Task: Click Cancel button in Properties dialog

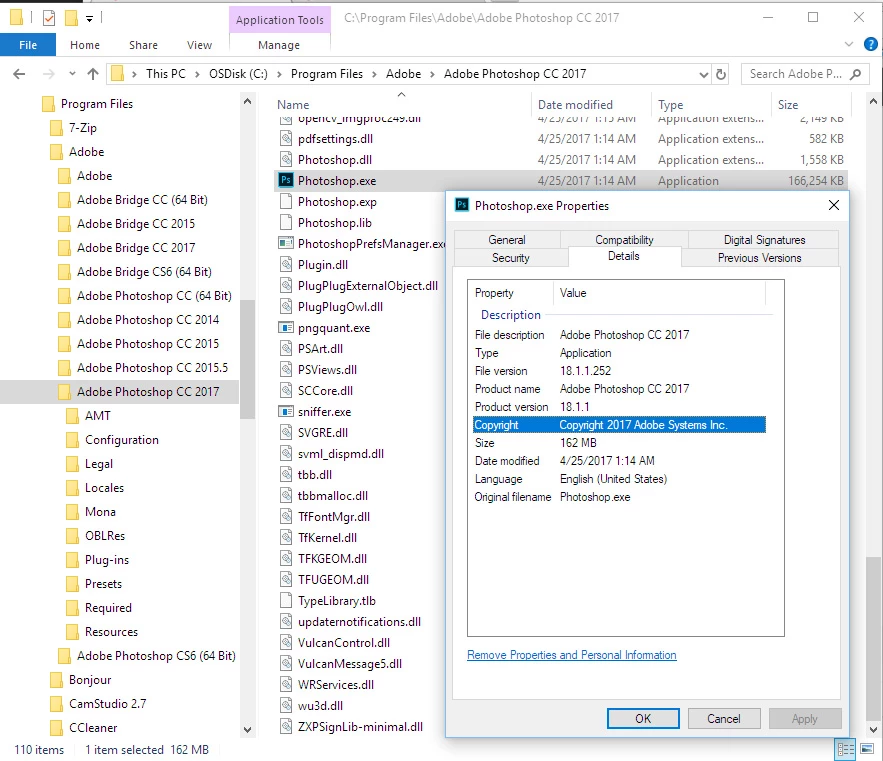Action: tap(724, 718)
